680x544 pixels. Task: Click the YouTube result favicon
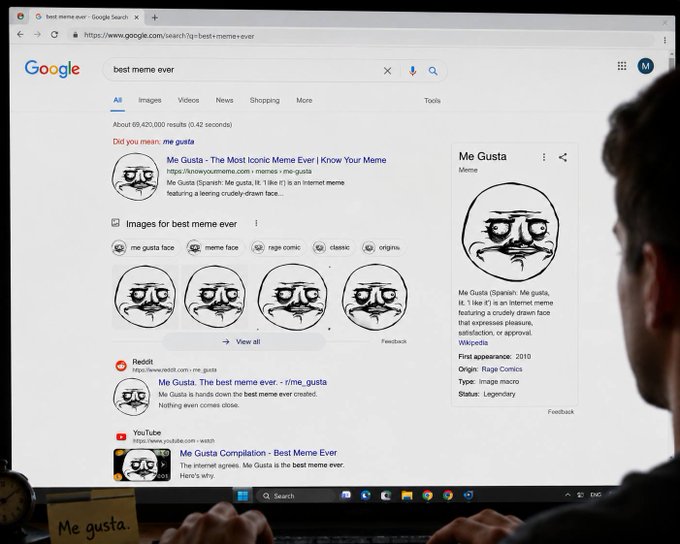pos(121,436)
